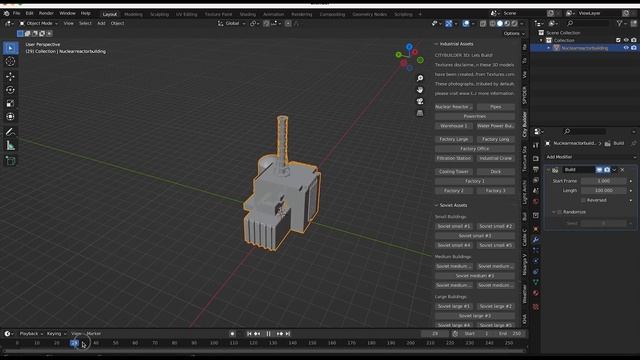Click the Soviet small #1 button

453,226
